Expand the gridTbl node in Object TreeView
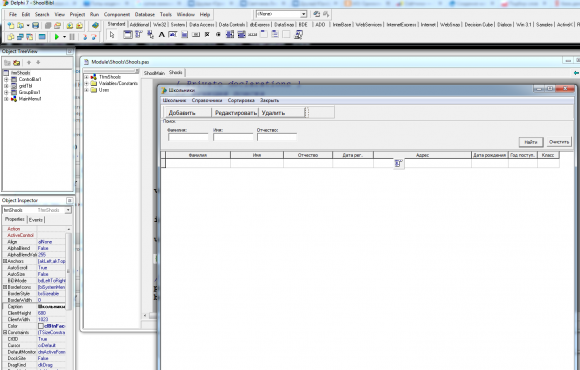The height and width of the screenshot is (370, 580). 6,86
